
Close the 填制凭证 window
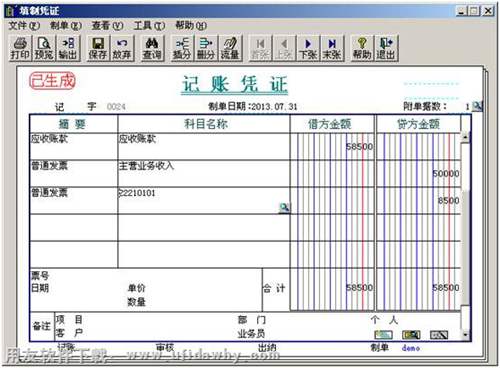point(488,11)
